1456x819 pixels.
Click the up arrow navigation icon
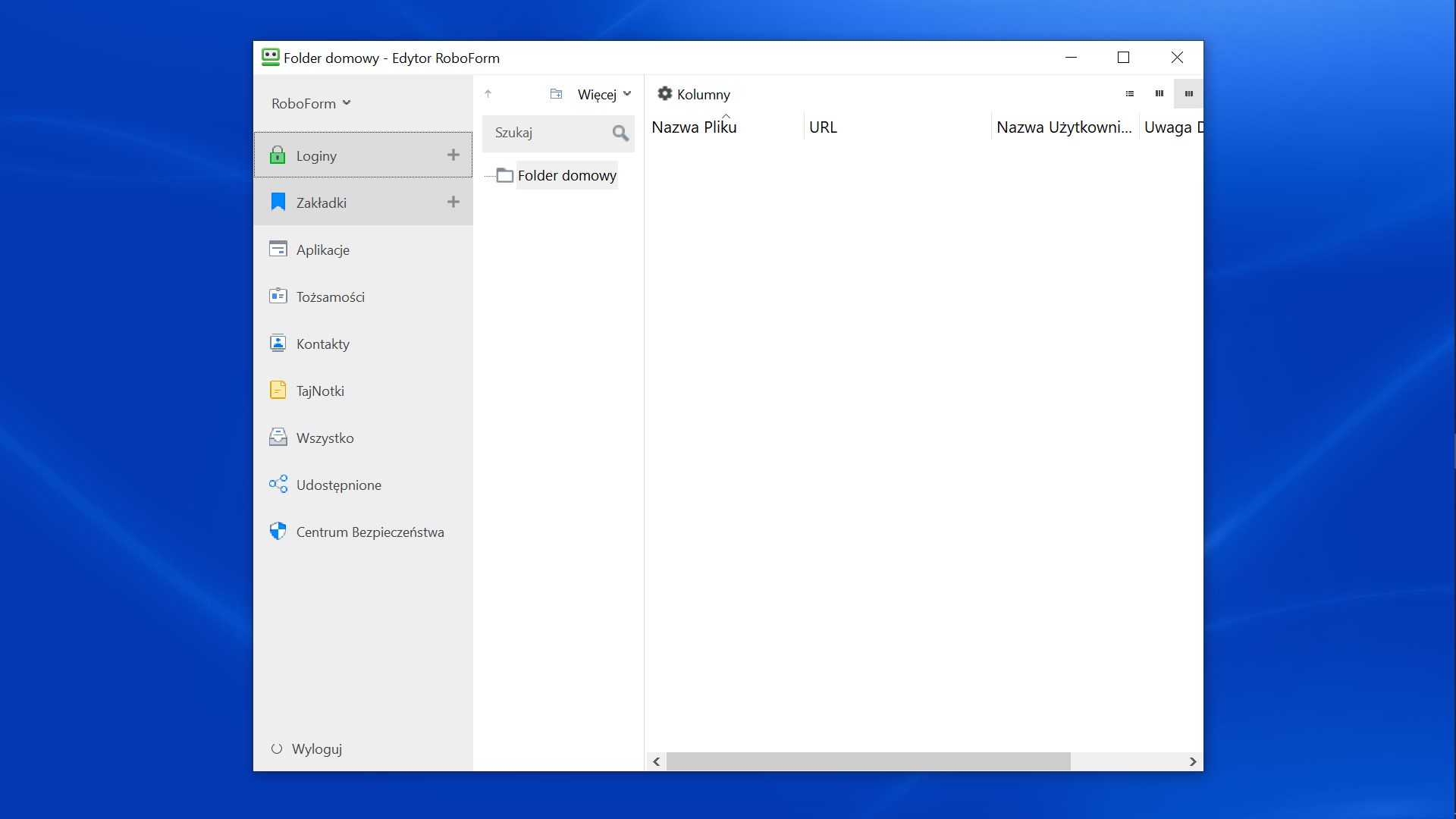pyautogui.click(x=488, y=94)
